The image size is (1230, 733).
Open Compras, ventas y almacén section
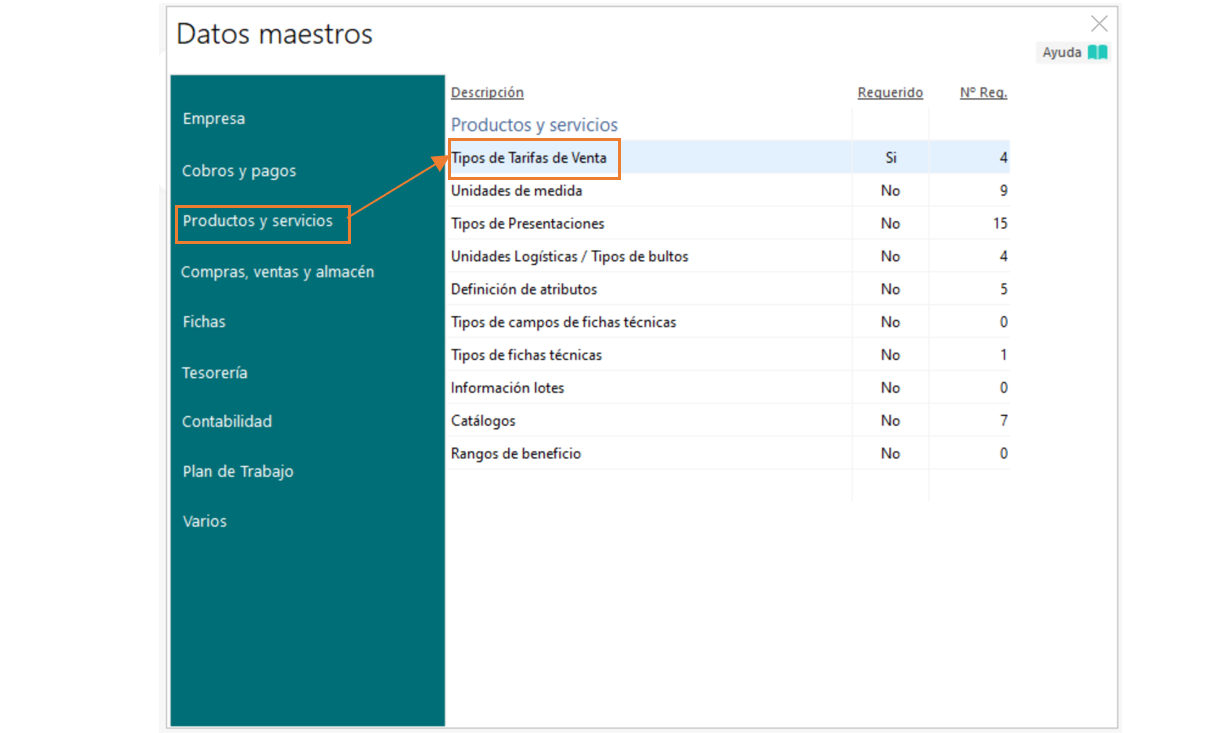pyautogui.click(x=277, y=272)
